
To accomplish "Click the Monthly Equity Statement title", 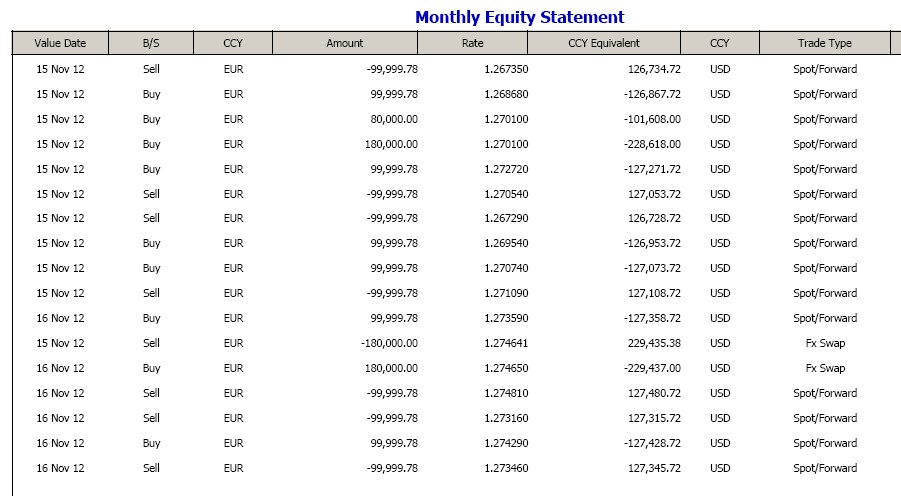I will coord(519,17).
